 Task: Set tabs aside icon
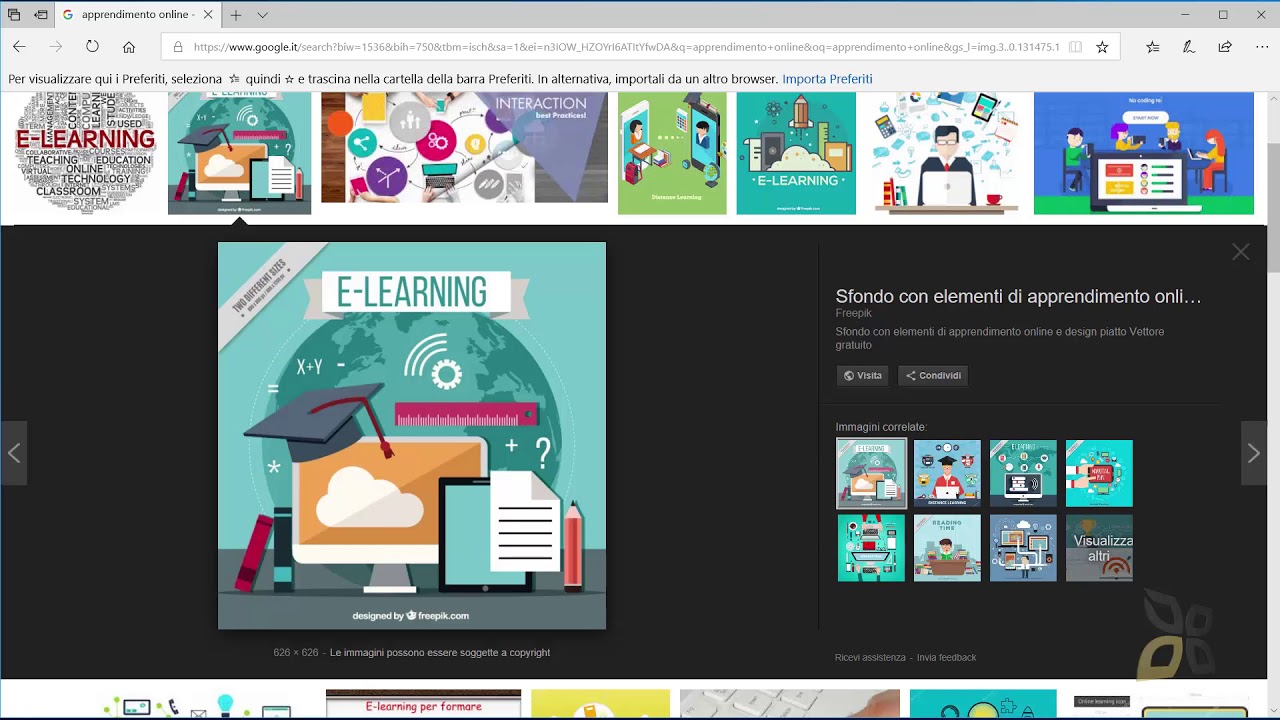[x=40, y=15]
